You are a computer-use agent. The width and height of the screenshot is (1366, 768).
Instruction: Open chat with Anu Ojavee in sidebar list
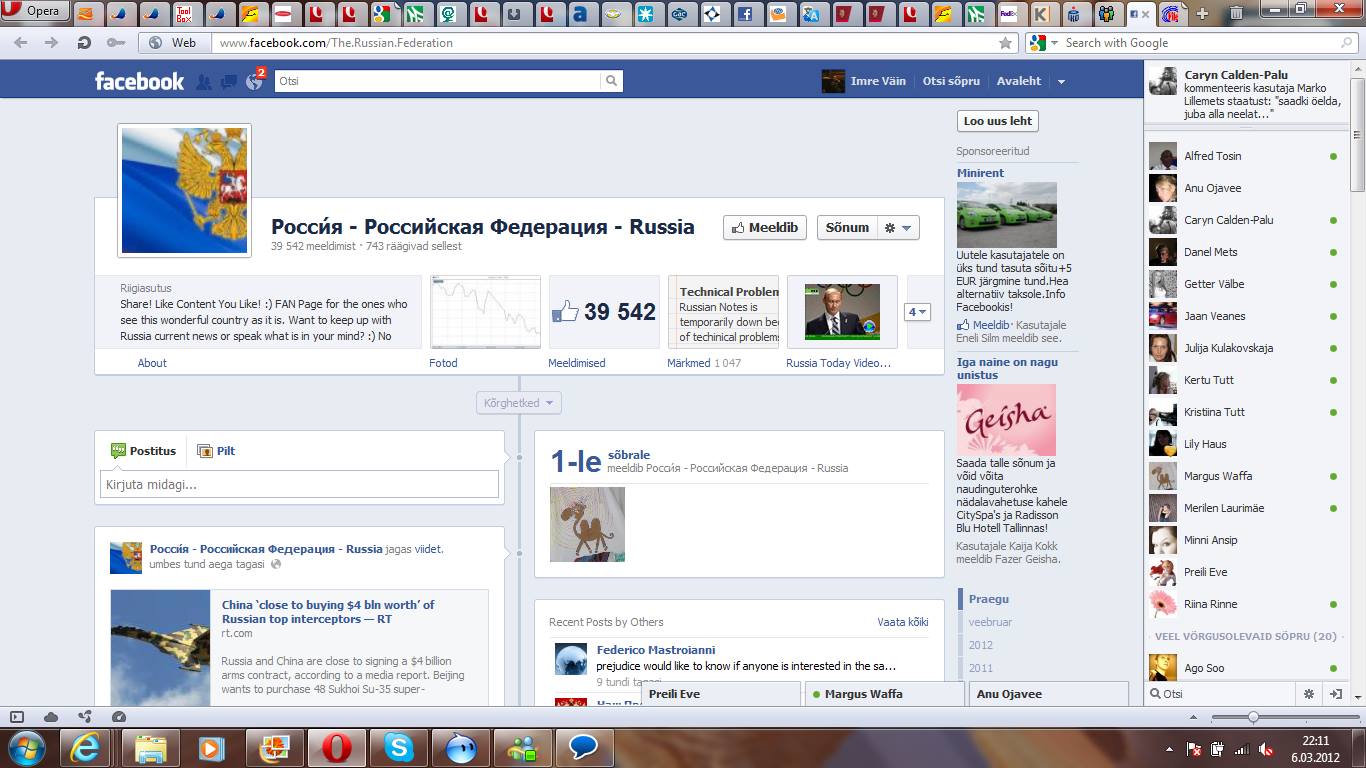point(1244,188)
